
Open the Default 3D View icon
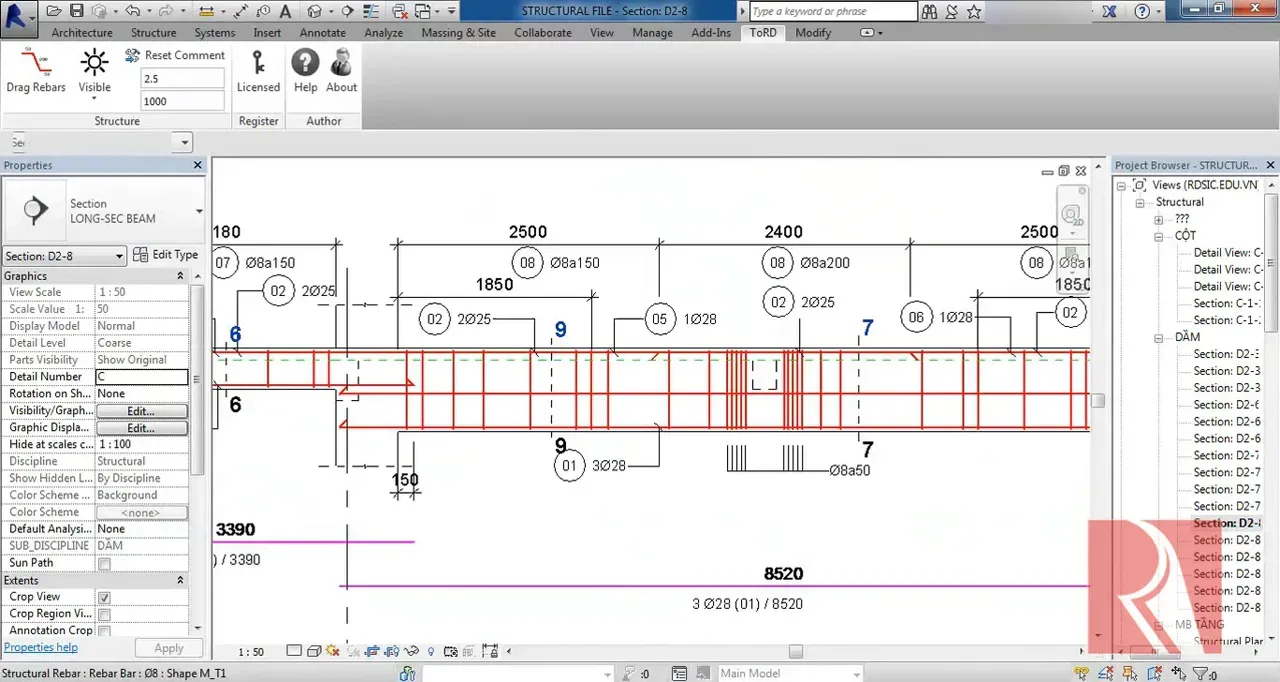coord(314,12)
